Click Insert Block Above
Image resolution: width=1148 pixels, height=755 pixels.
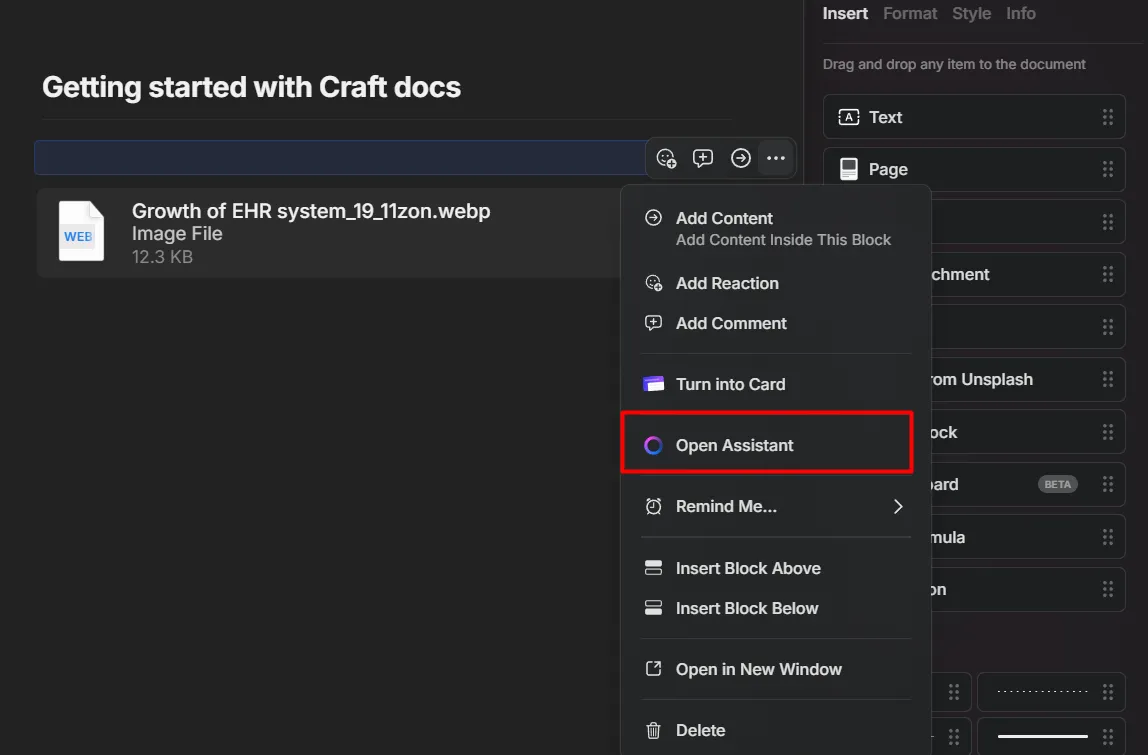coord(748,568)
